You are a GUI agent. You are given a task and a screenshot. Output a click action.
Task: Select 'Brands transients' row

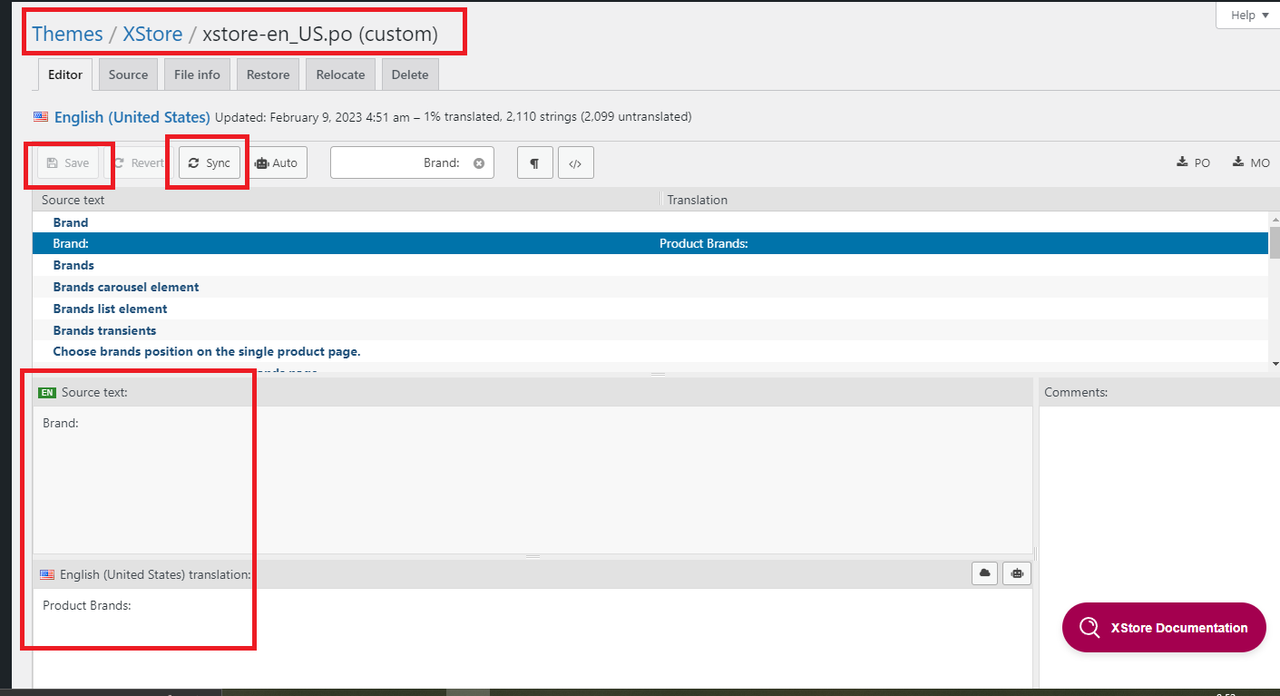coord(651,330)
